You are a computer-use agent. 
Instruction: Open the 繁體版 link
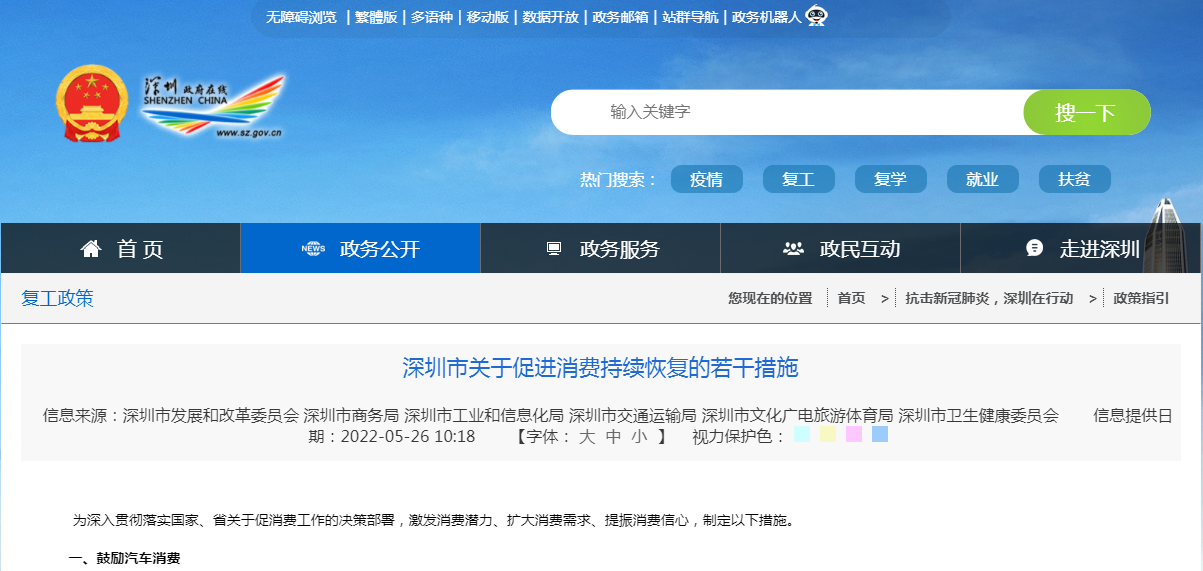[376, 17]
